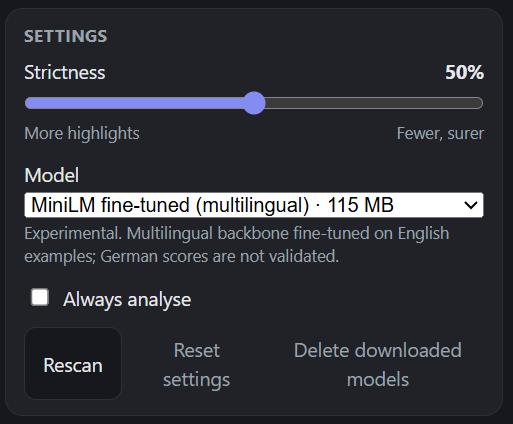This screenshot has height=424, width=513.
Task: Select the MiniLM fine-tuned model text
Action: coord(170,205)
